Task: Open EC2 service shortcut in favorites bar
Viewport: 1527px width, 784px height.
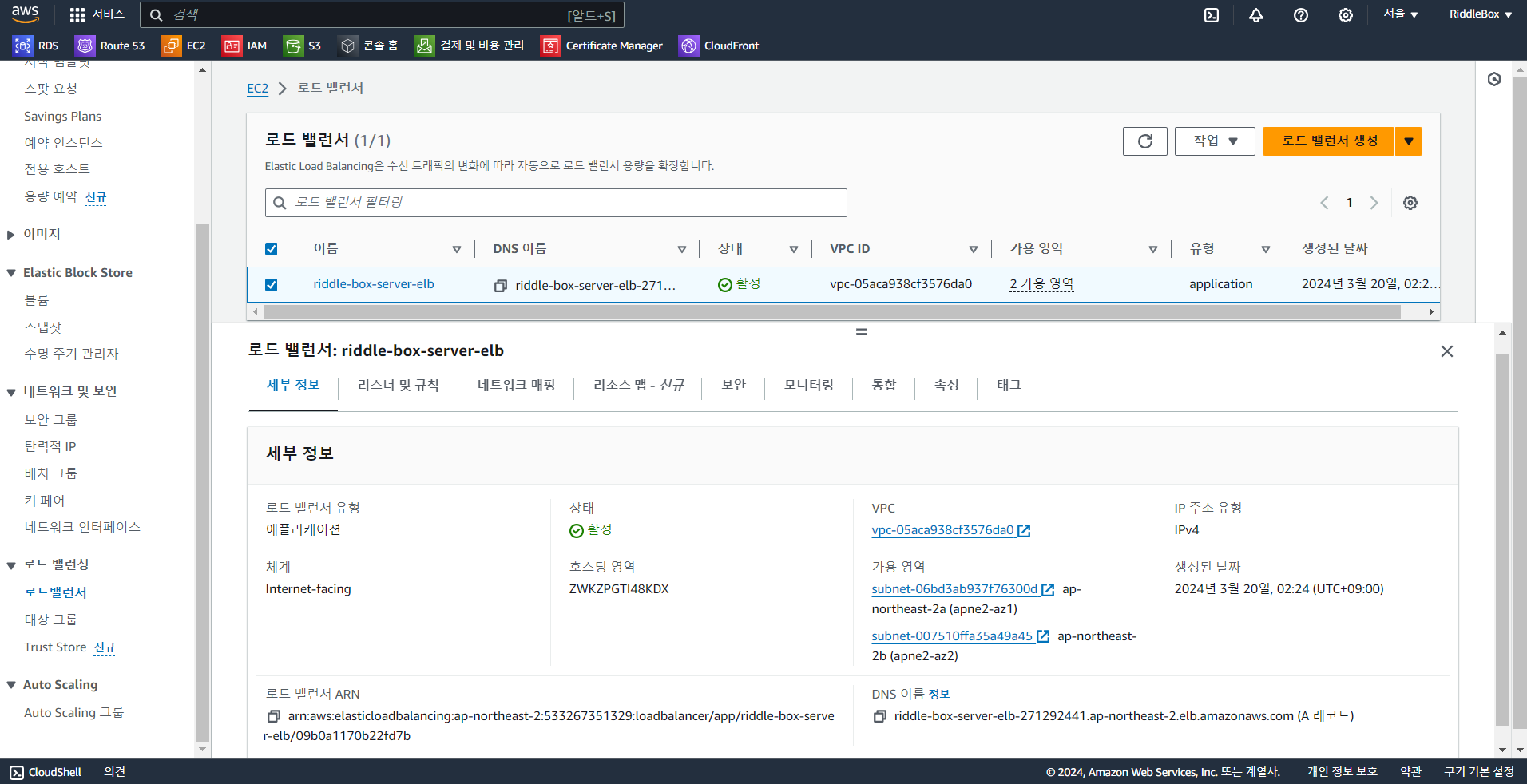Action: point(184,46)
